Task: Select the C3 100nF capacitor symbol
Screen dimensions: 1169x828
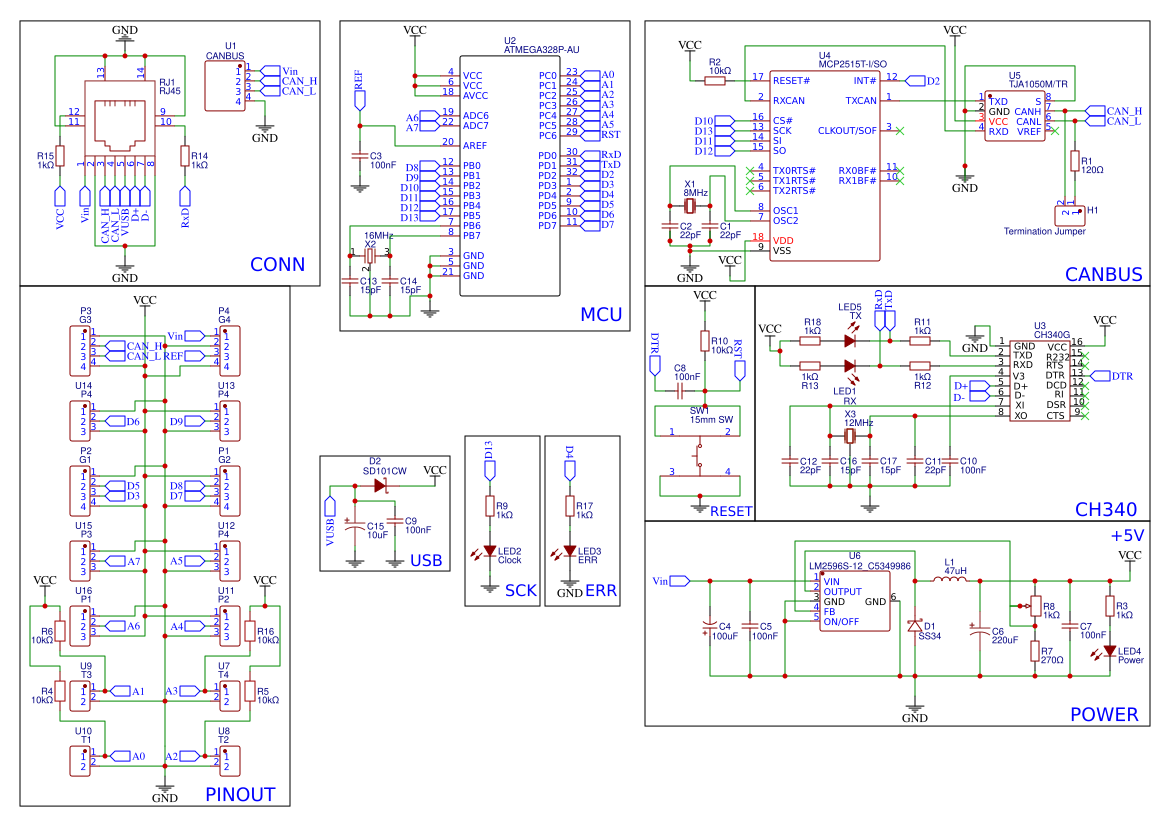Action: [x=360, y=156]
